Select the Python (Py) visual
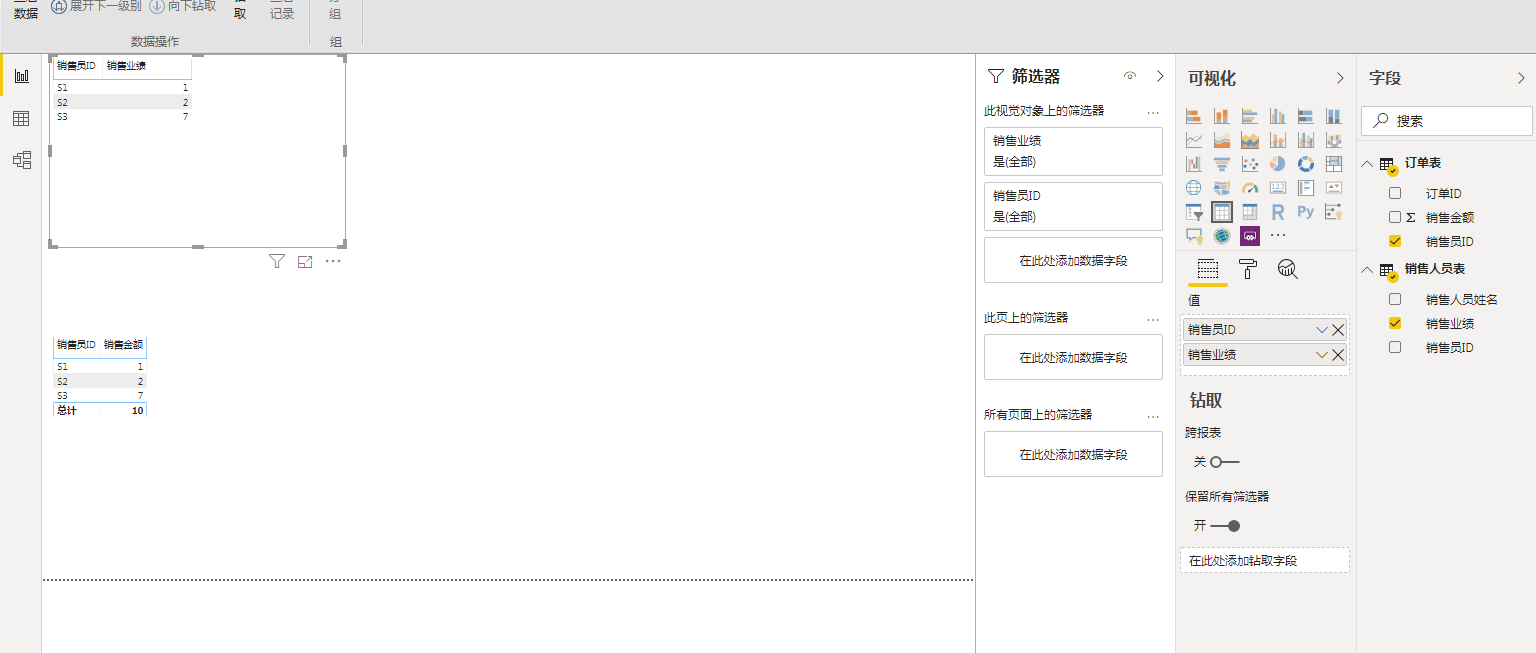Screen dimensions: 1536x653 (x=1305, y=212)
